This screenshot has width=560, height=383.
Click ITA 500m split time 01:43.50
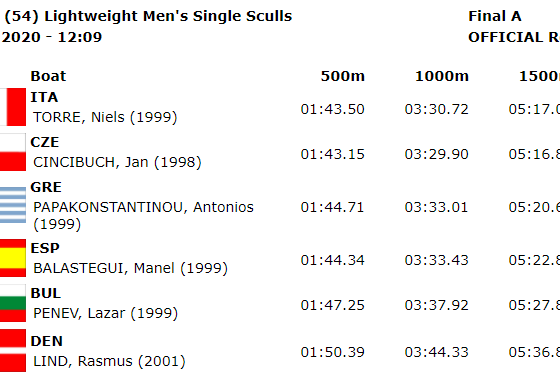click(x=332, y=109)
